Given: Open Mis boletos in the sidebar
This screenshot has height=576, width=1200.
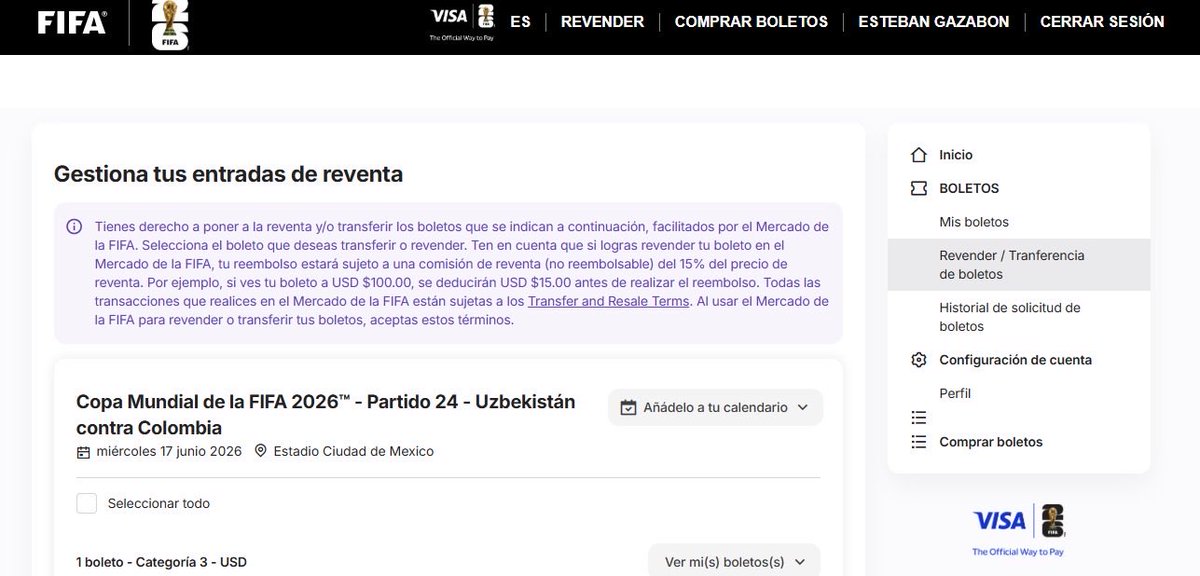Looking at the screenshot, I should coord(974,222).
